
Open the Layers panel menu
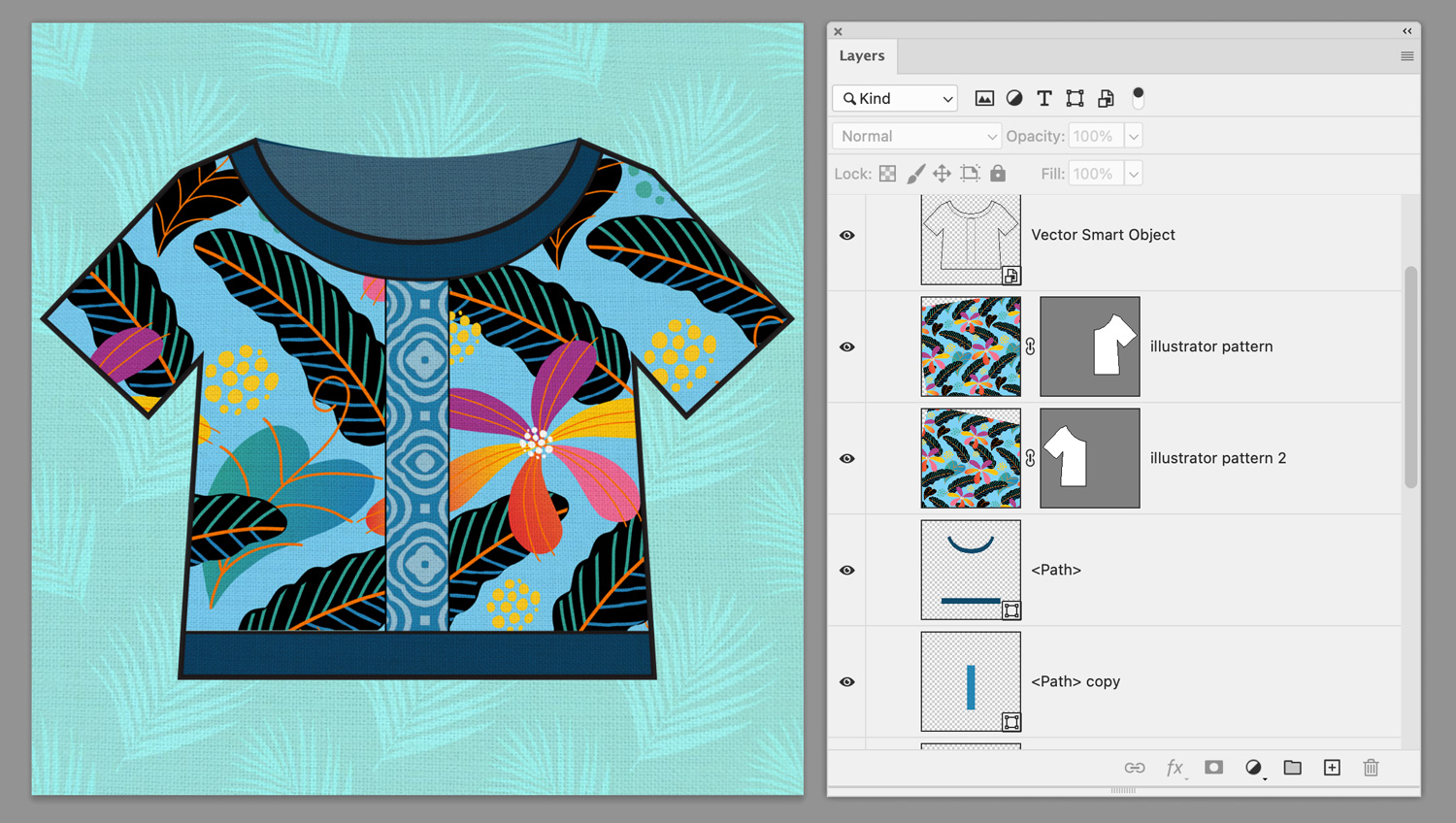click(x=1406, y=55)
